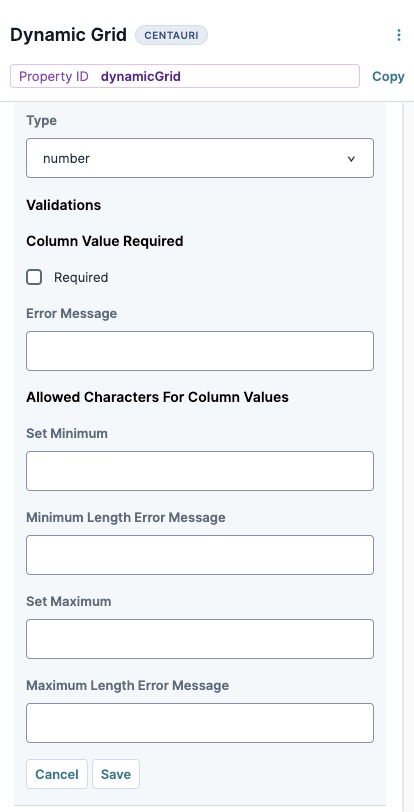Save the column settings
414x812 pixels.
click(116, 774)
